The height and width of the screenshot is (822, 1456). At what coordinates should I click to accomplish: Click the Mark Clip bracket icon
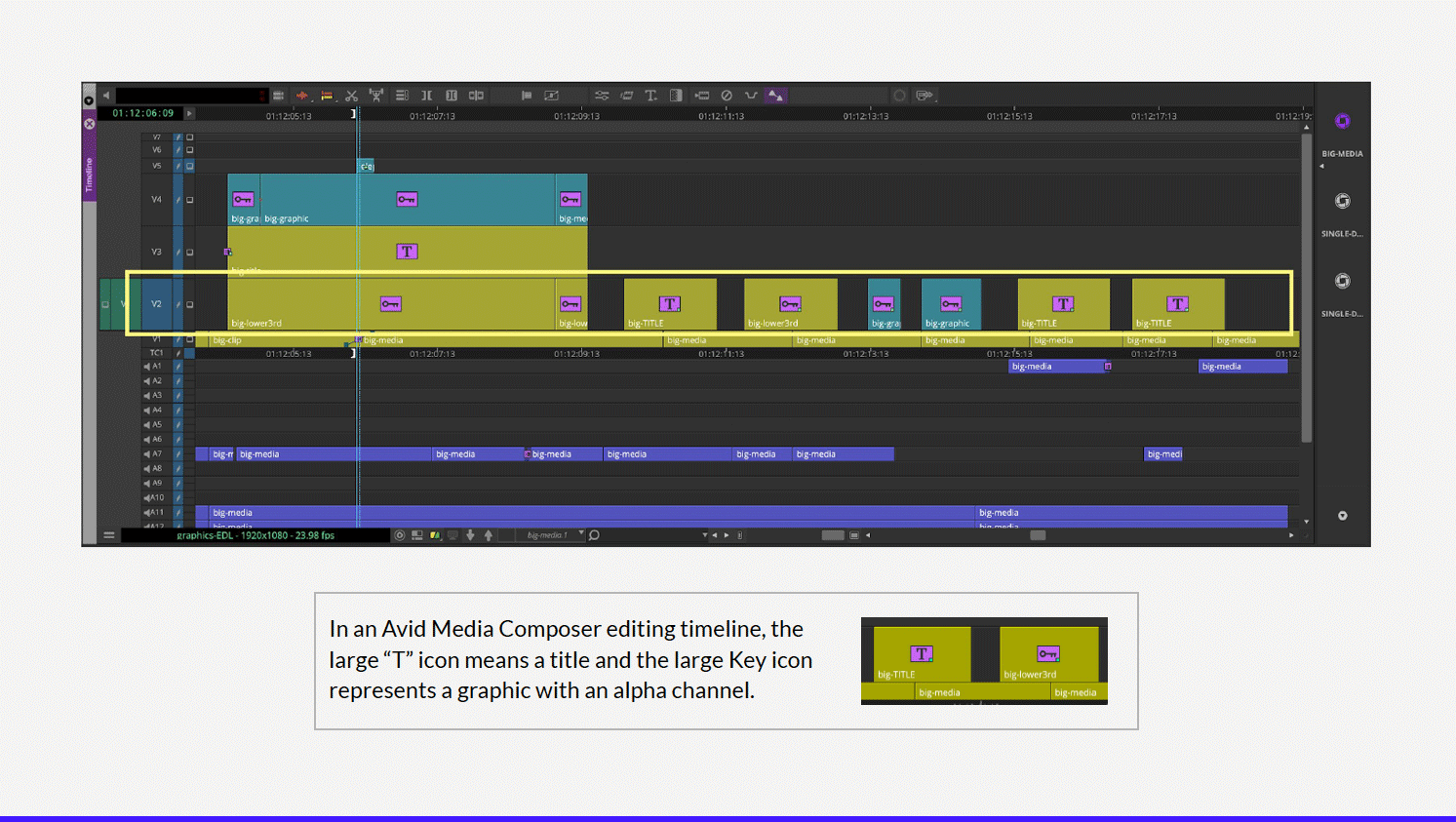(x=426, y=96)
